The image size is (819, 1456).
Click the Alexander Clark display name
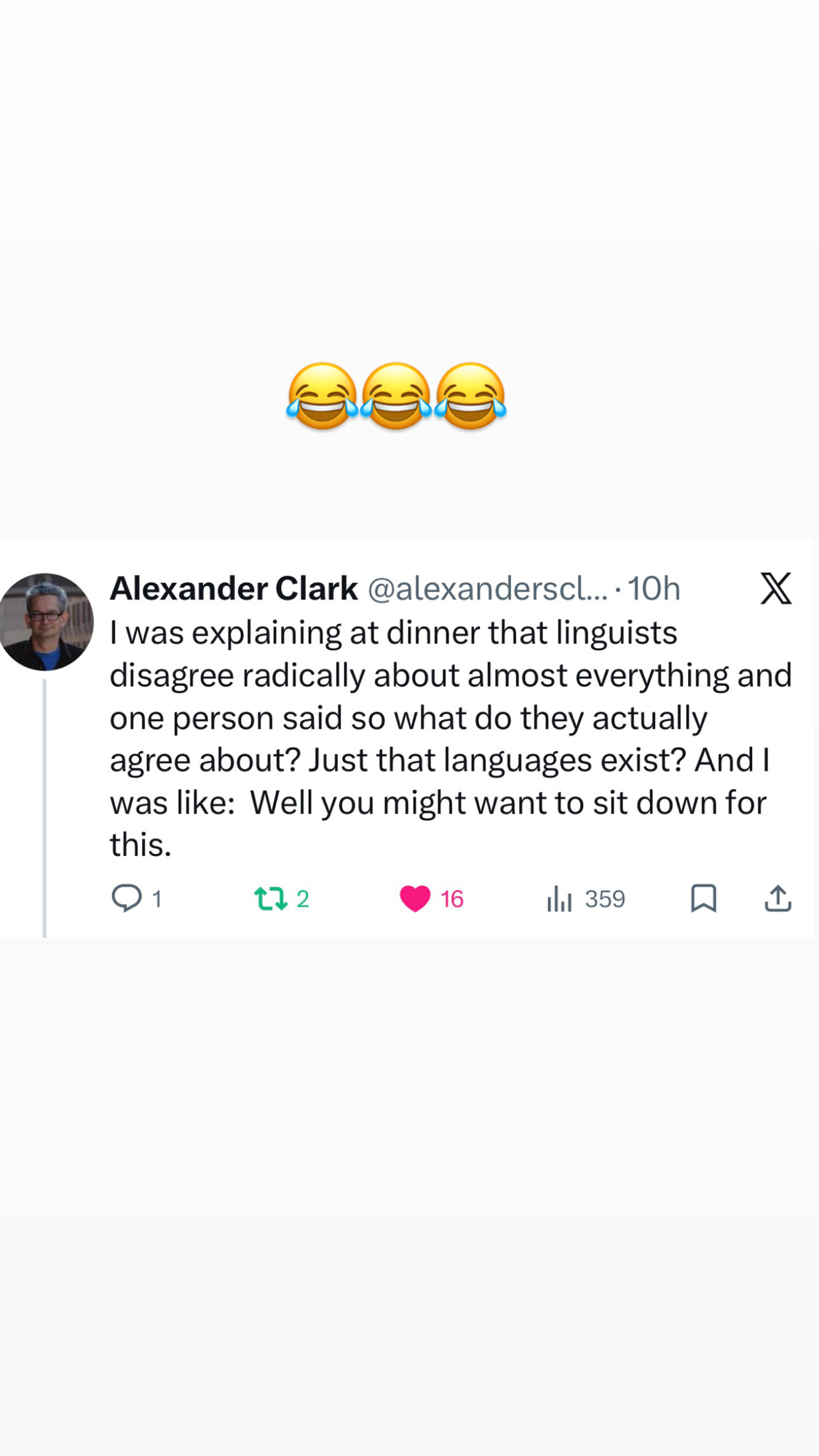[x=234, y=588]
